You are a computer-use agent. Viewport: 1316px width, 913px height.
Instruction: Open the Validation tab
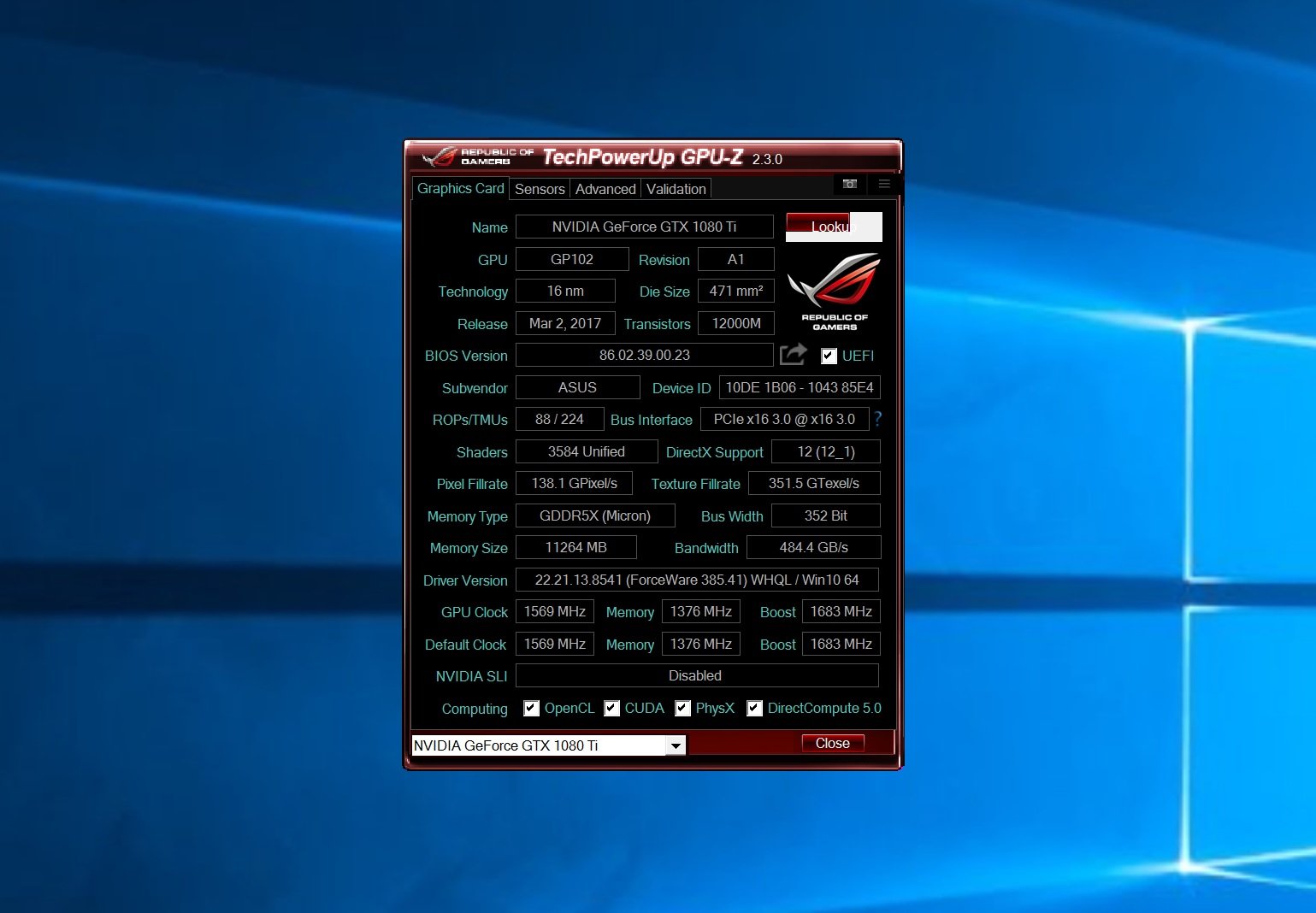pyautogui.click(x=676, y=189)
